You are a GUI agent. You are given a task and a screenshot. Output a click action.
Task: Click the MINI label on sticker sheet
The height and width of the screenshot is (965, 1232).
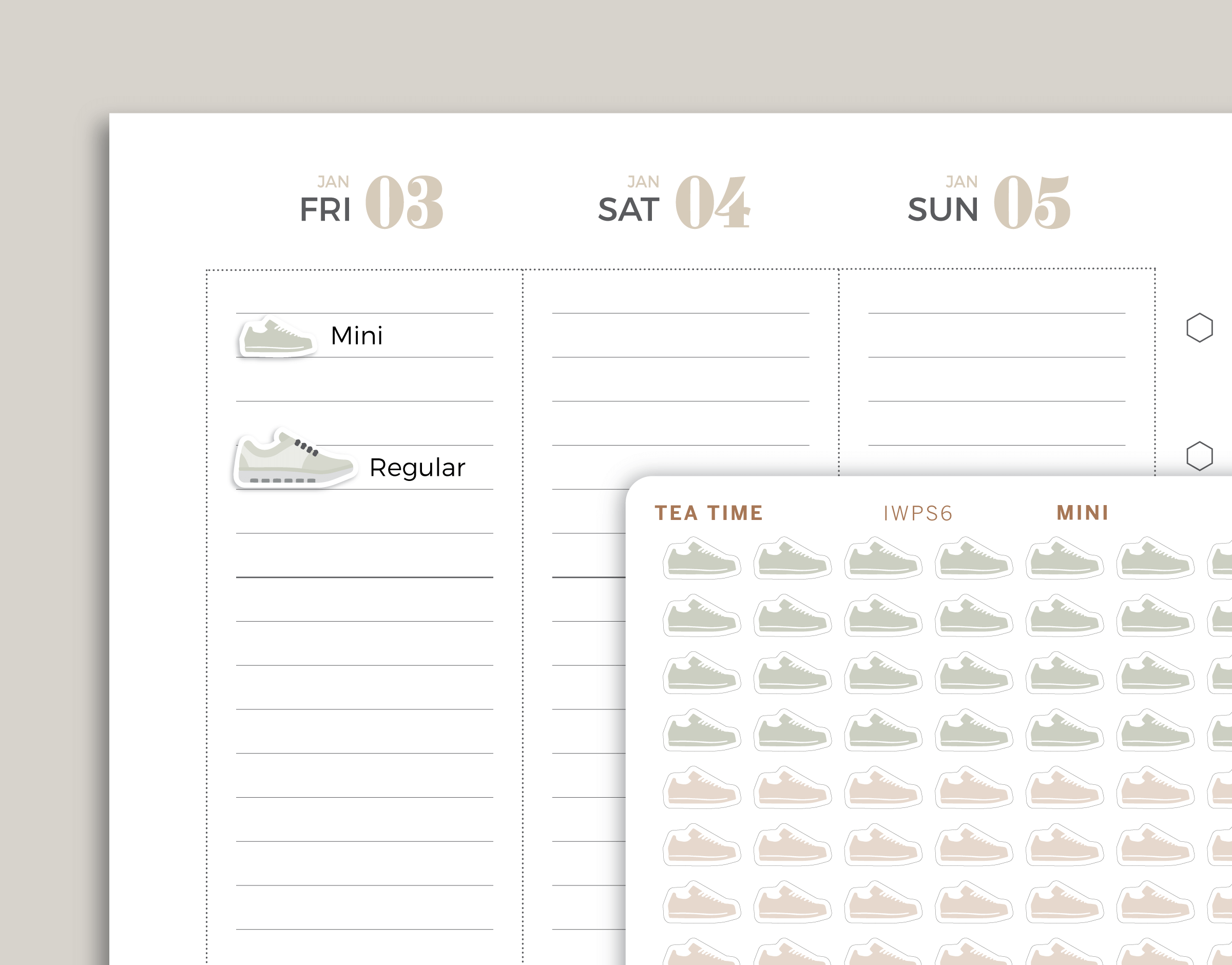click(x=1082, y=513)
